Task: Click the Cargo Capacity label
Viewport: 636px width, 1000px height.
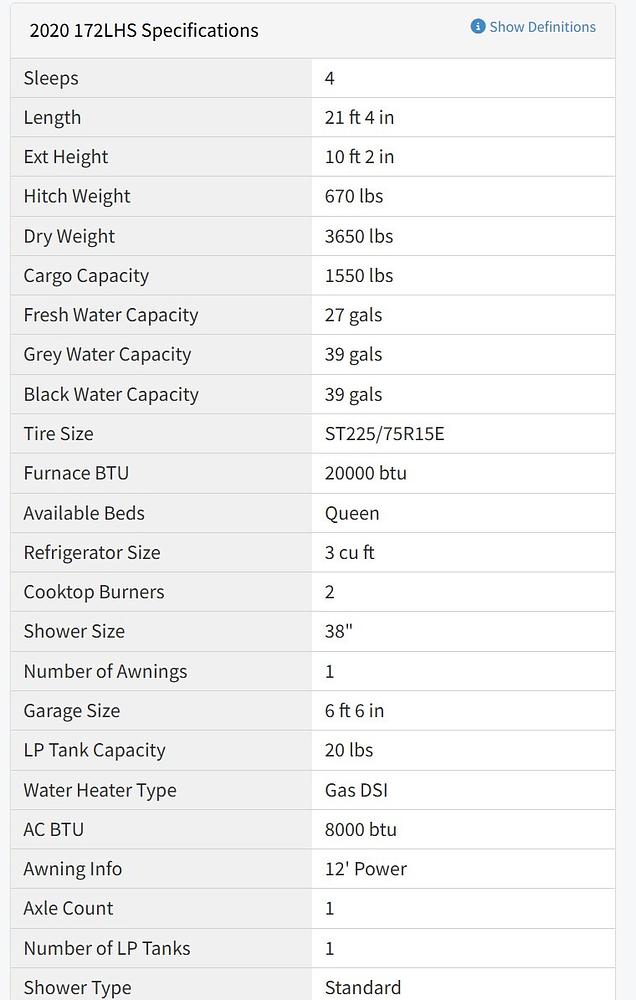Action: point(86,276)
